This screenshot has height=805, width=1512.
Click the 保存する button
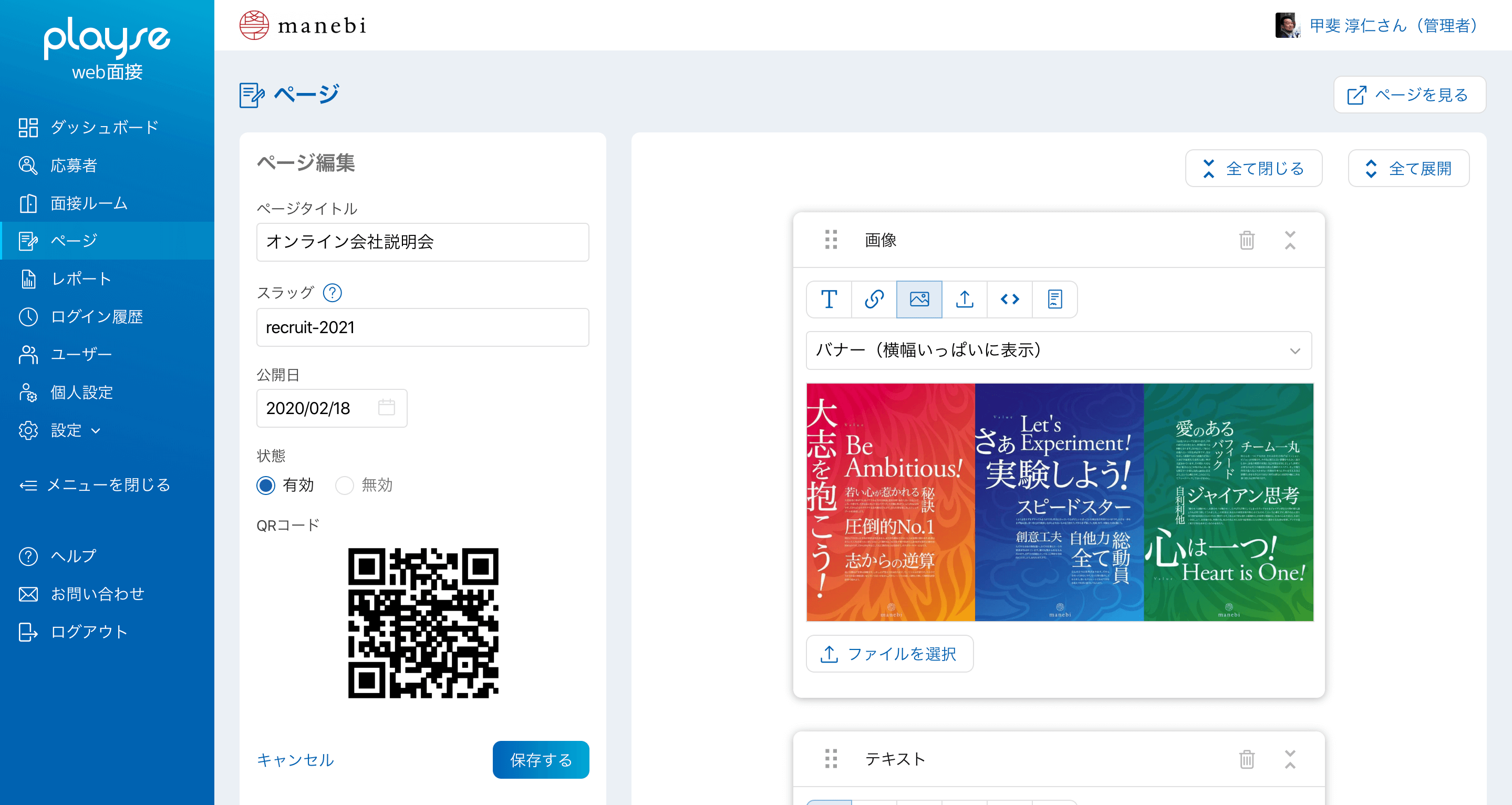[541, 760]
